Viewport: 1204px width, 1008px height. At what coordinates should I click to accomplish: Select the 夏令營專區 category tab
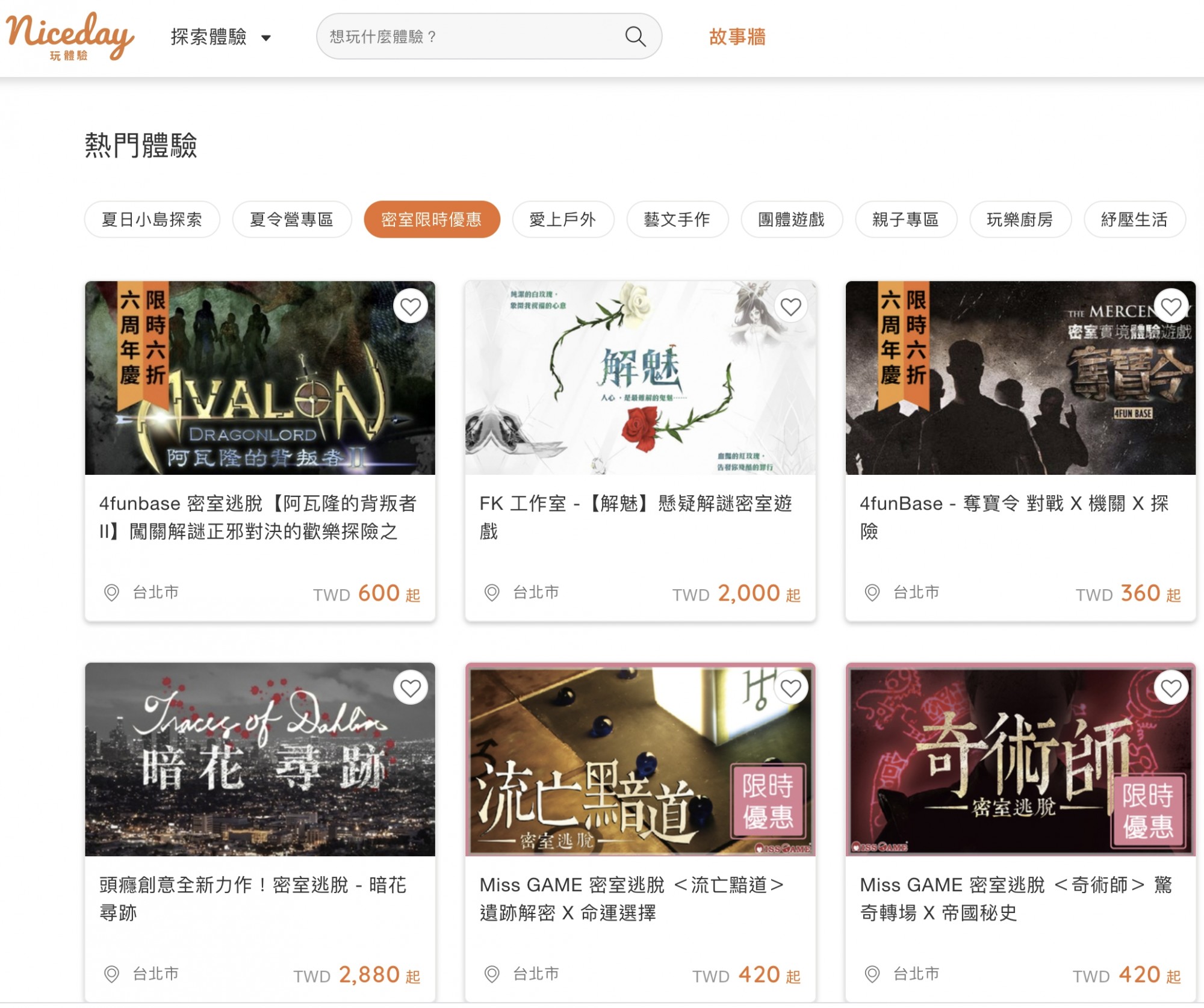(292, 220)
